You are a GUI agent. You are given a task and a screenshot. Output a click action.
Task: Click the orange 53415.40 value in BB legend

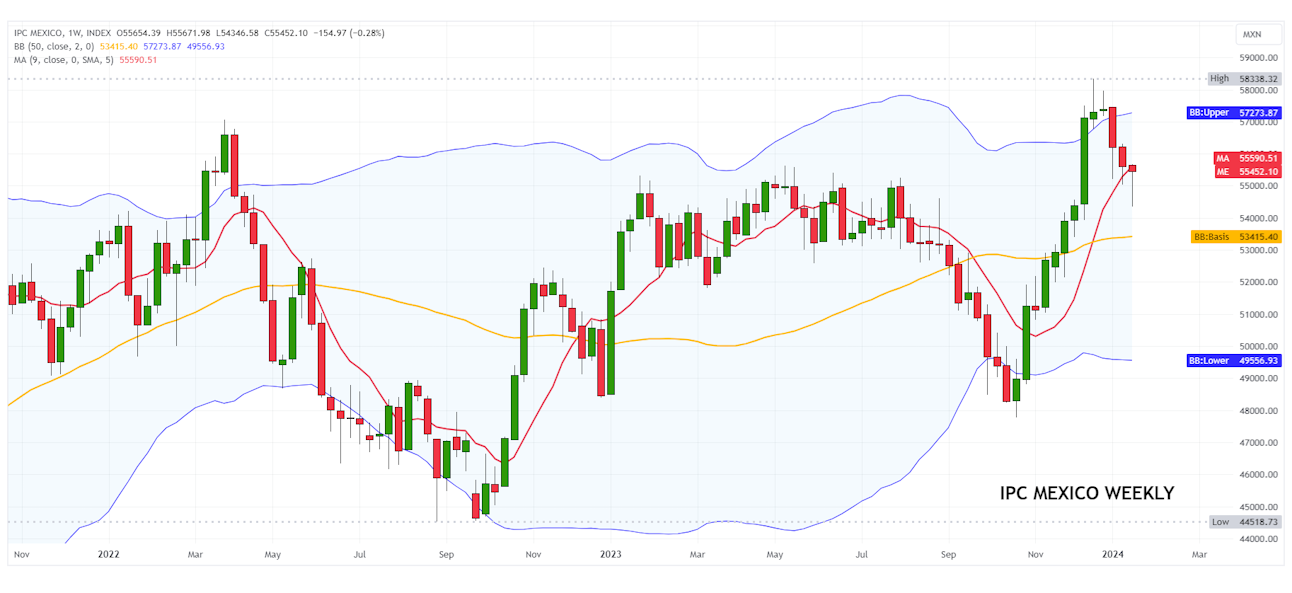120,46
